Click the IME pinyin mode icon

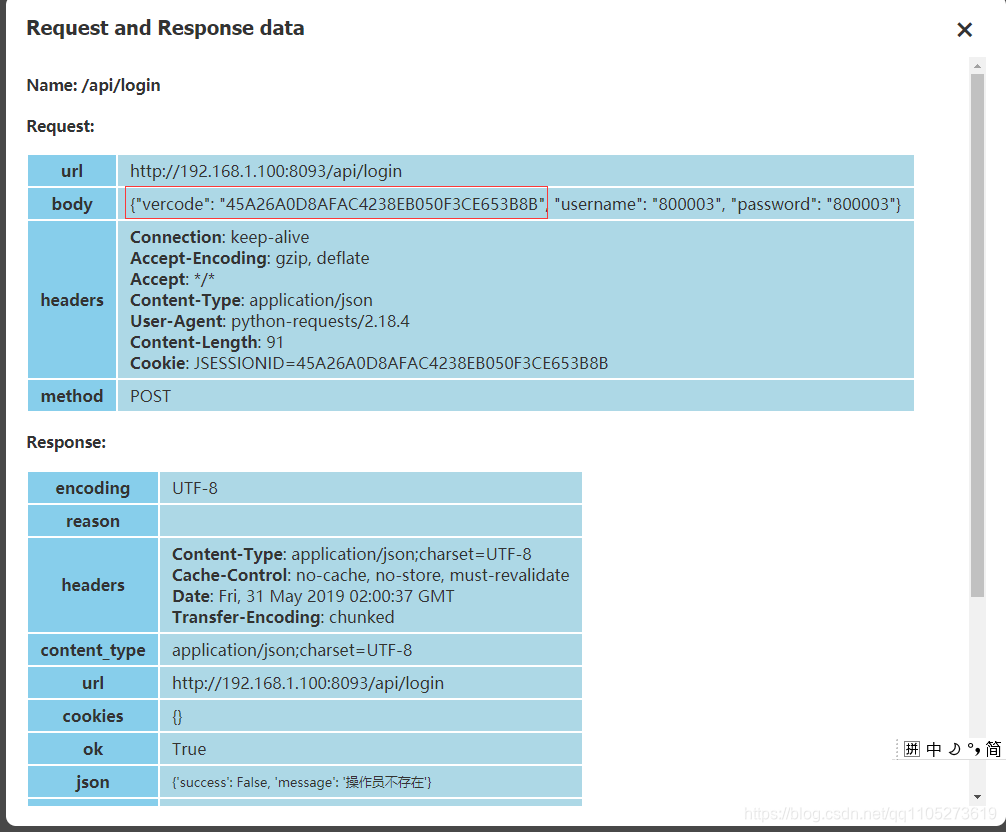[912, 749]
